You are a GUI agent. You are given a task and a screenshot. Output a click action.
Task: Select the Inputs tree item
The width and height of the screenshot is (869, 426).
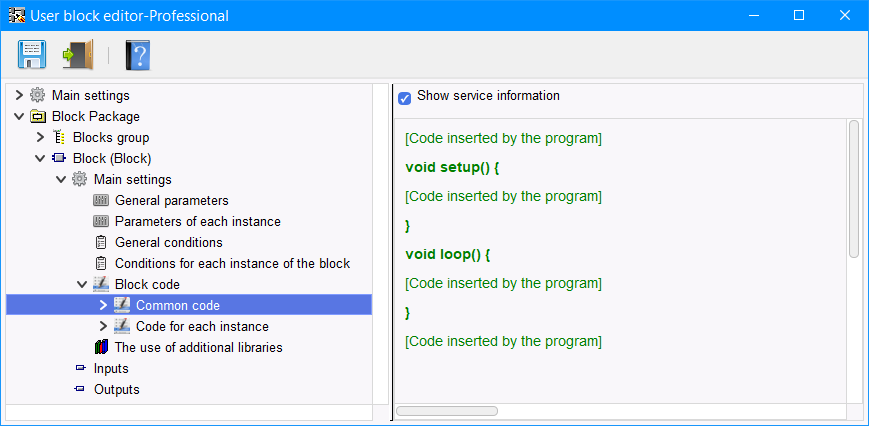111,368
